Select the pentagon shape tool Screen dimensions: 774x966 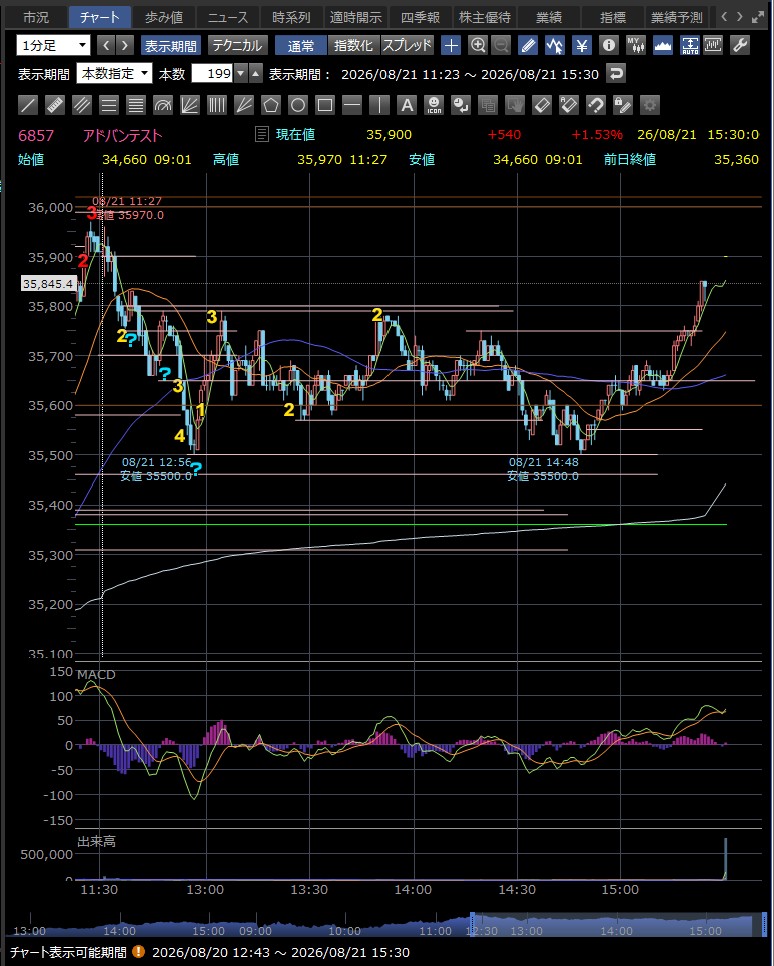click(x=271, y=105)
